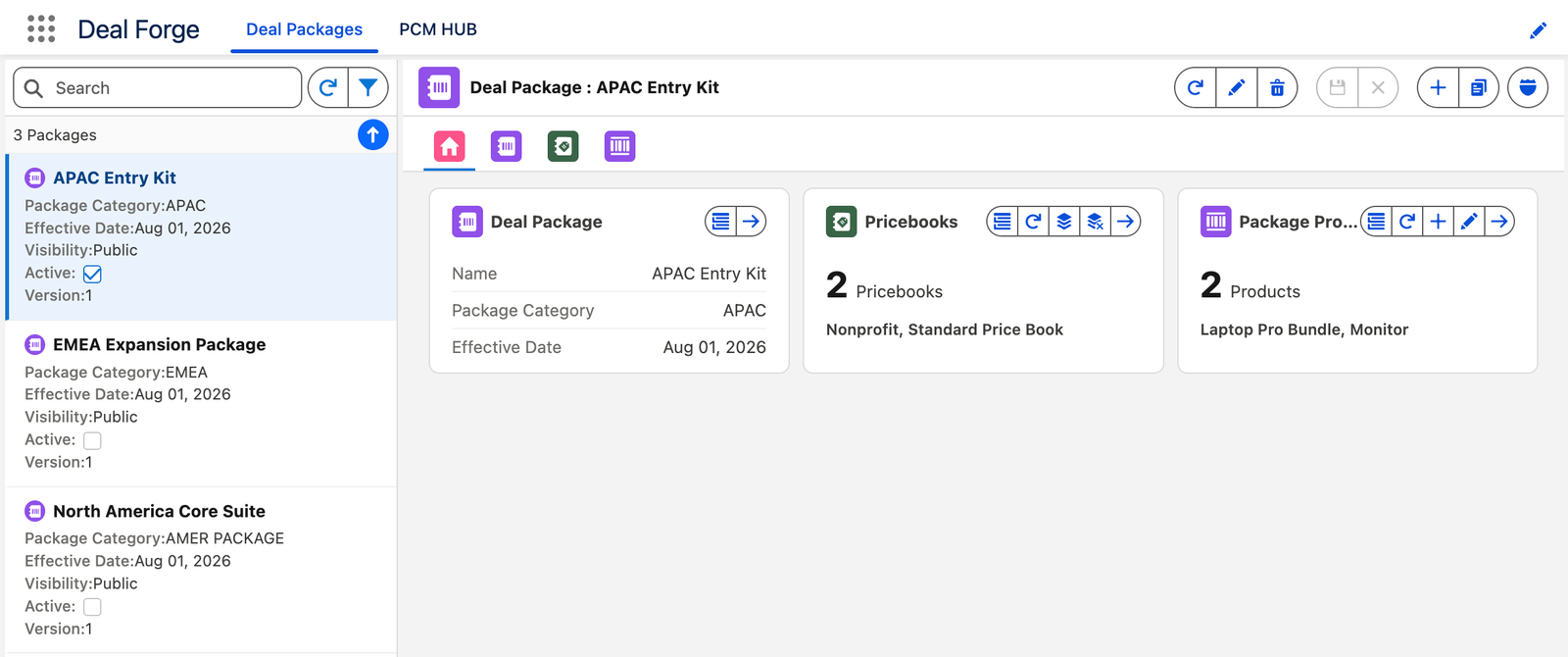
Task: Uncheck the Active checkbox for APAC Entry Kit
Action: tap(92, 274)
